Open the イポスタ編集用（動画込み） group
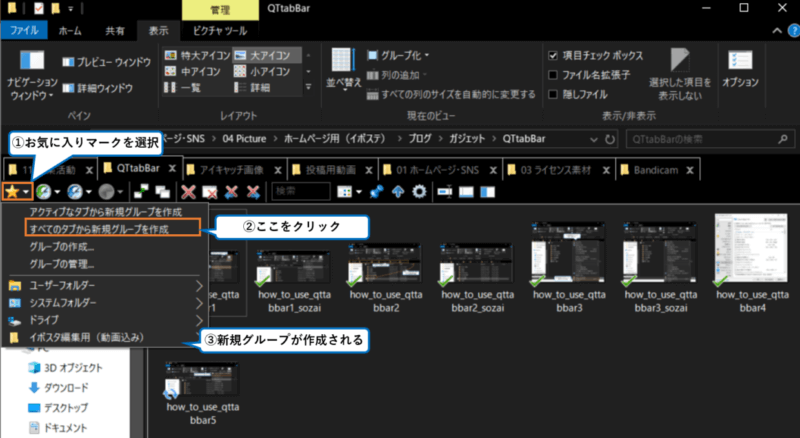Screen dimensions: 800x438 tap(105, 337)
